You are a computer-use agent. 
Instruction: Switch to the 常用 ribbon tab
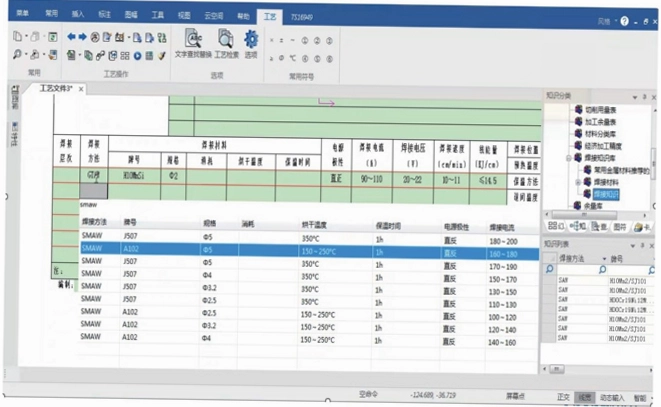[x=51, y=13]
